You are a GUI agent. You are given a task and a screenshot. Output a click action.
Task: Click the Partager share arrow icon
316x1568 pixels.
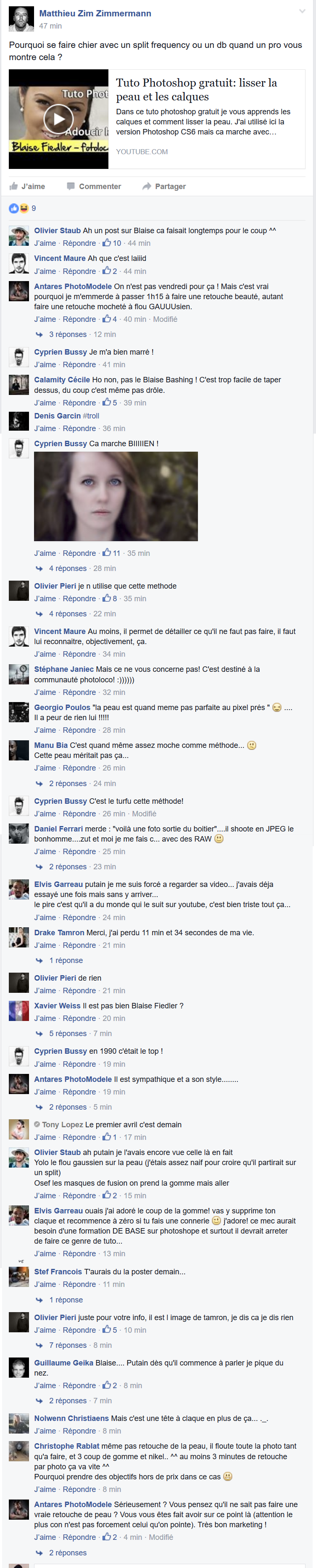tap(147, 186)
